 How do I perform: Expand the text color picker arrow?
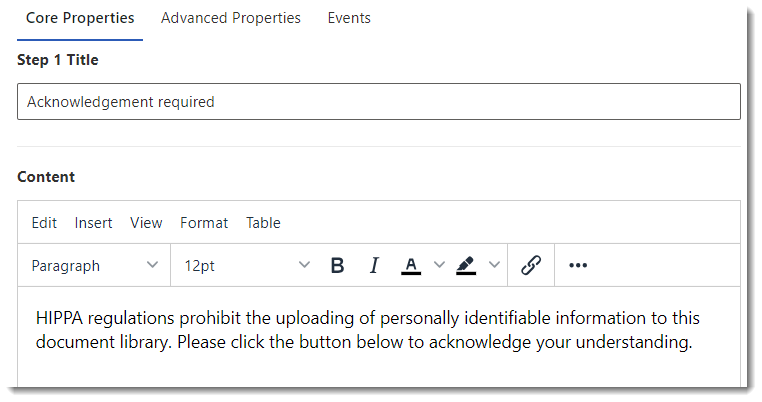438,266
